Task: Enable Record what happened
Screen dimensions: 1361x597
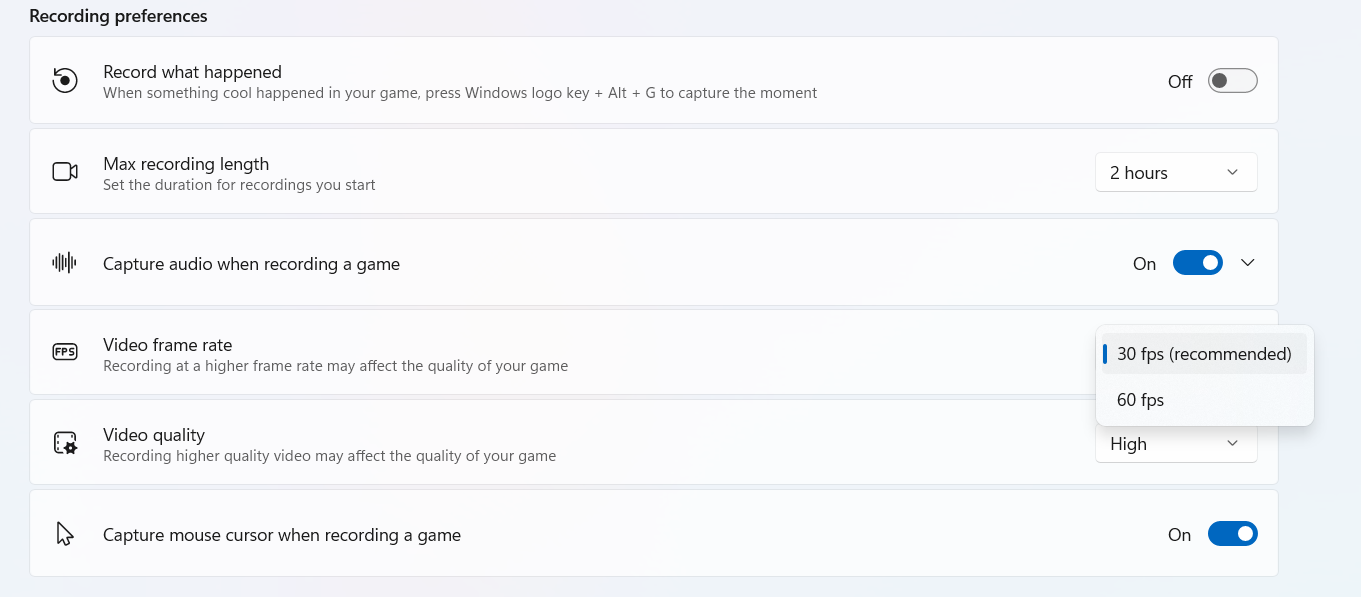Action: tap(1232, 80)
